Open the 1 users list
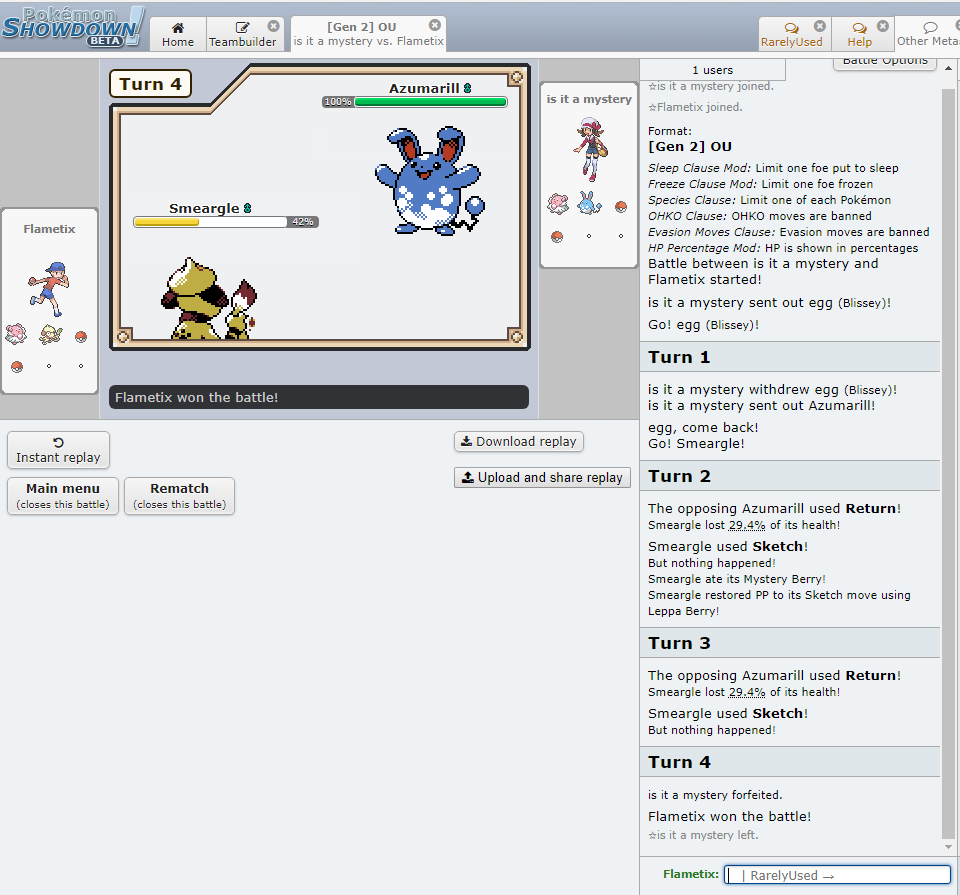Image resolution: width=960 pixels, height=895 pixels. point(713,70)
